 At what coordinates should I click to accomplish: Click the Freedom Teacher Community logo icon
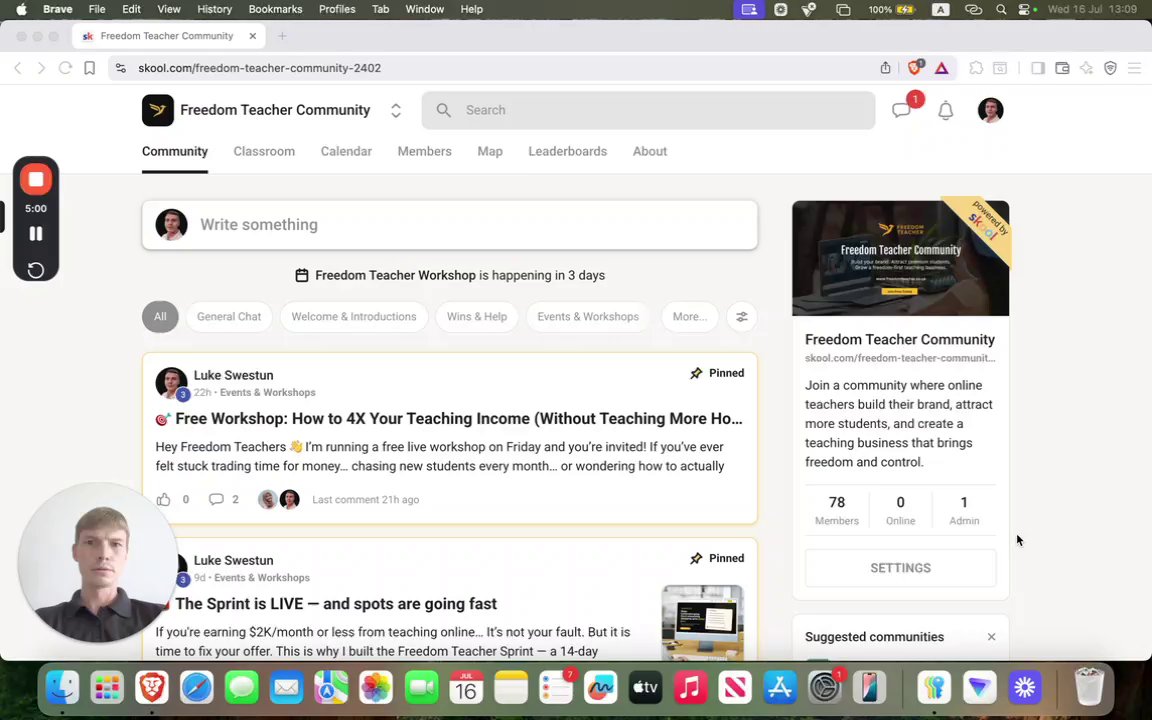click(158, 110)
